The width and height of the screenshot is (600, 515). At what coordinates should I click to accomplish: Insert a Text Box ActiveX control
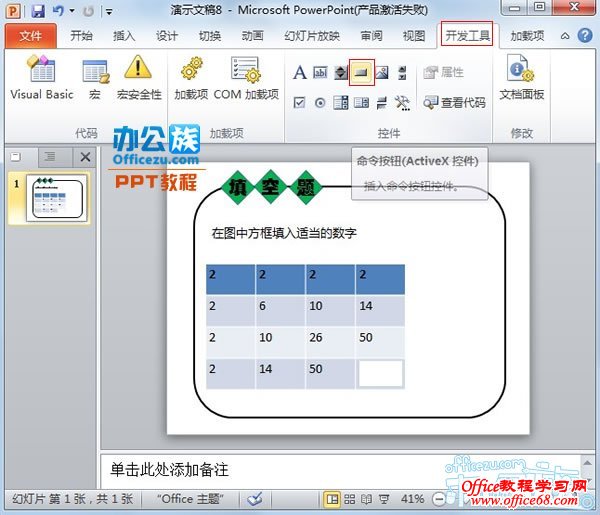[320, 72]
